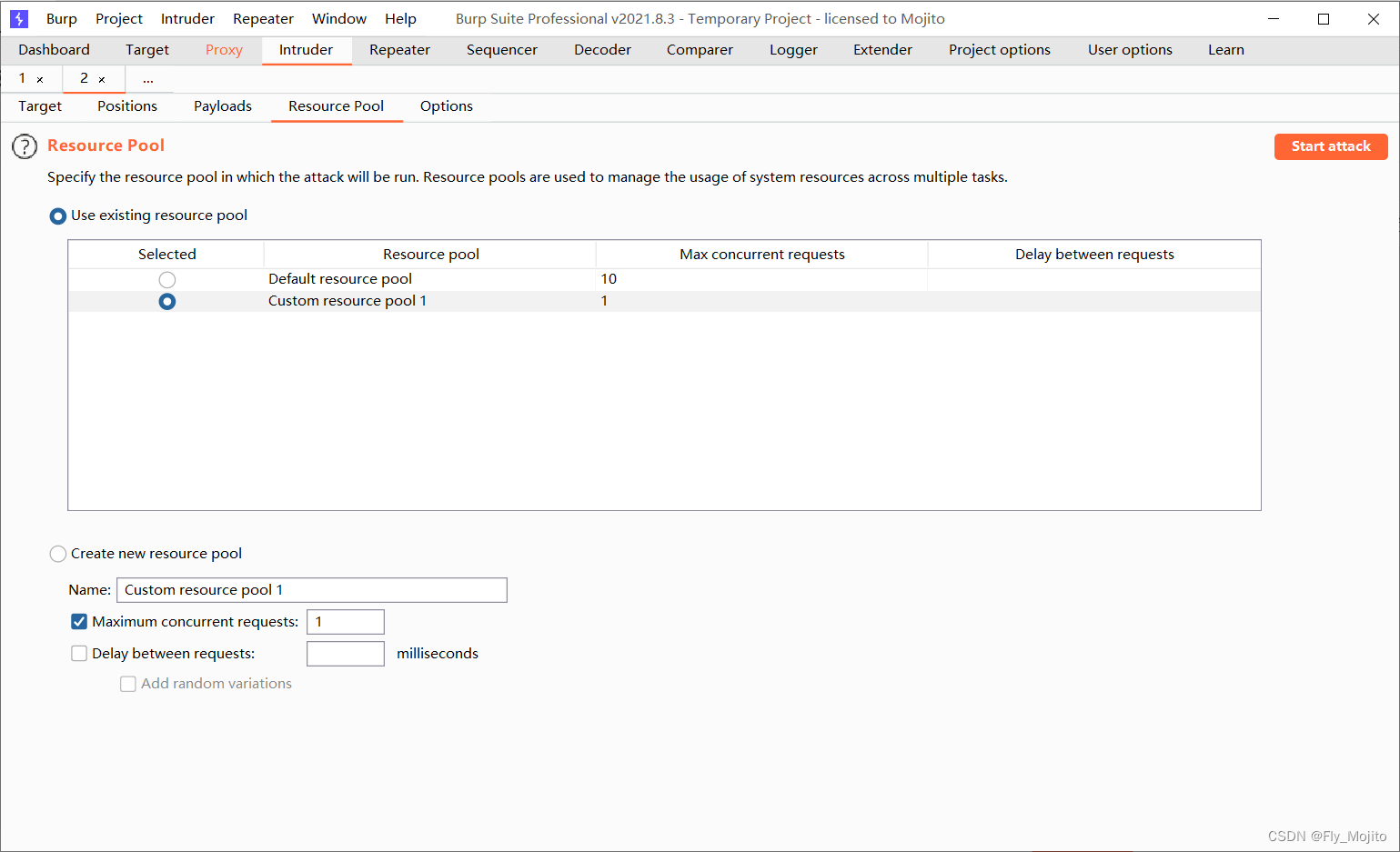Open the Logger tab
This screenshot has height=852, width=1400.
click(x=793, y=50)
